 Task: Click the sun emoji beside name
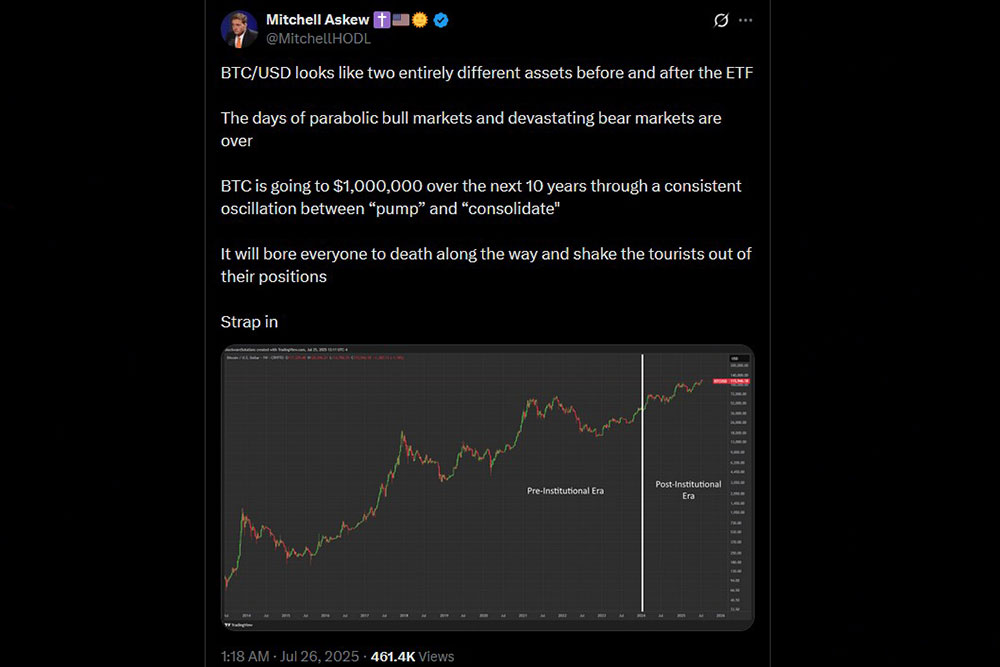(419, 20)
